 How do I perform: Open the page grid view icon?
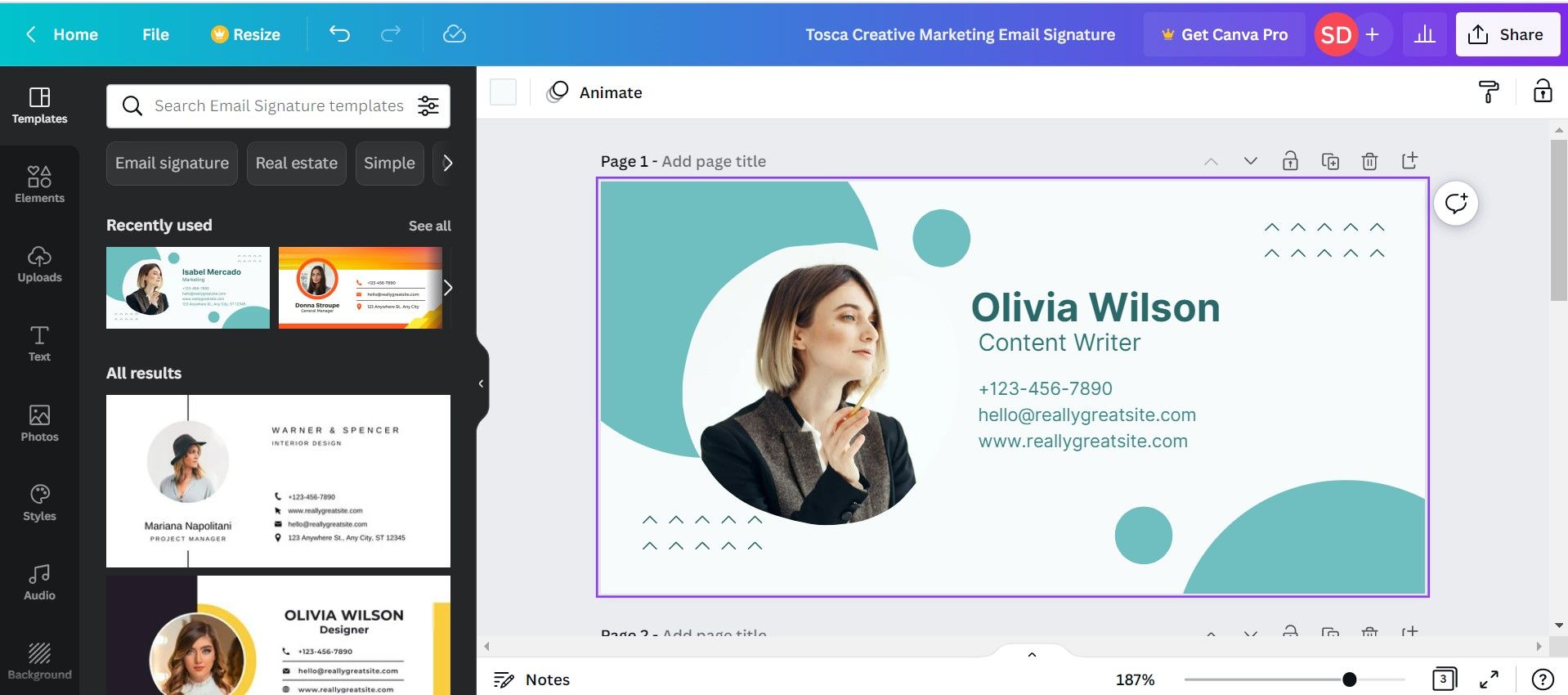(1445, 679)
